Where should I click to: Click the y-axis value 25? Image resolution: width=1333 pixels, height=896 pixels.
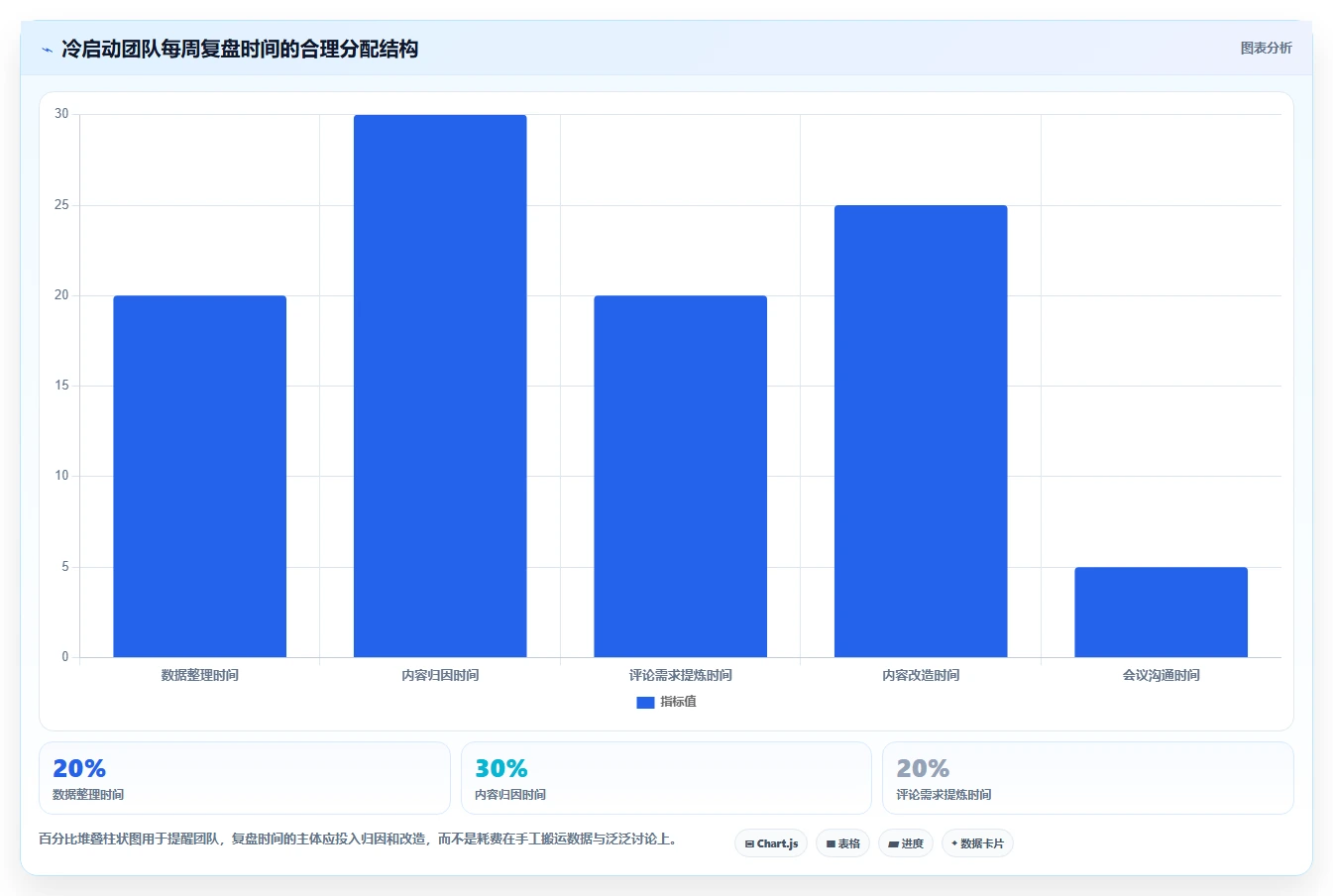[62, 205]
